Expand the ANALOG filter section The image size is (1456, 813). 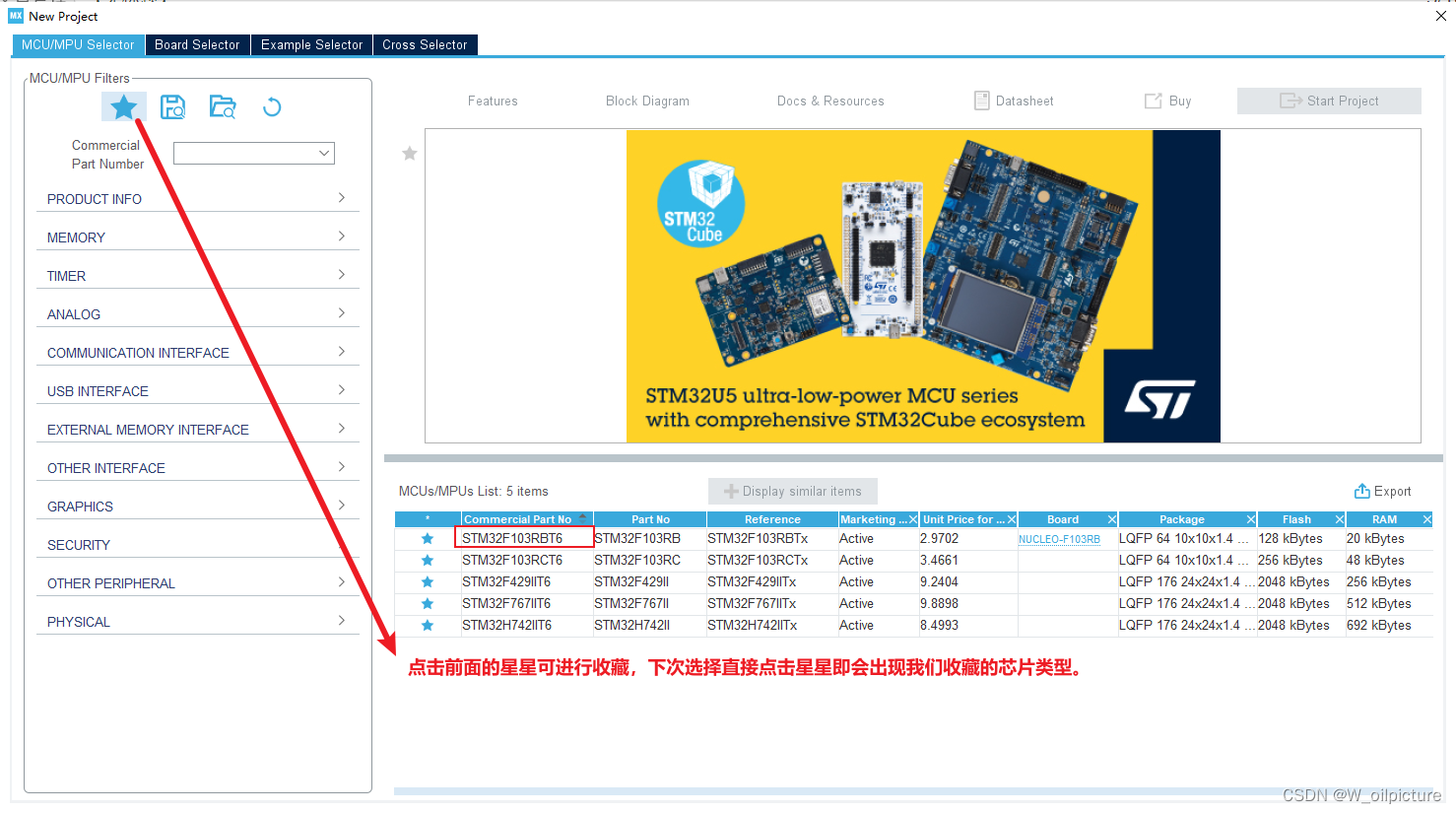198,313
